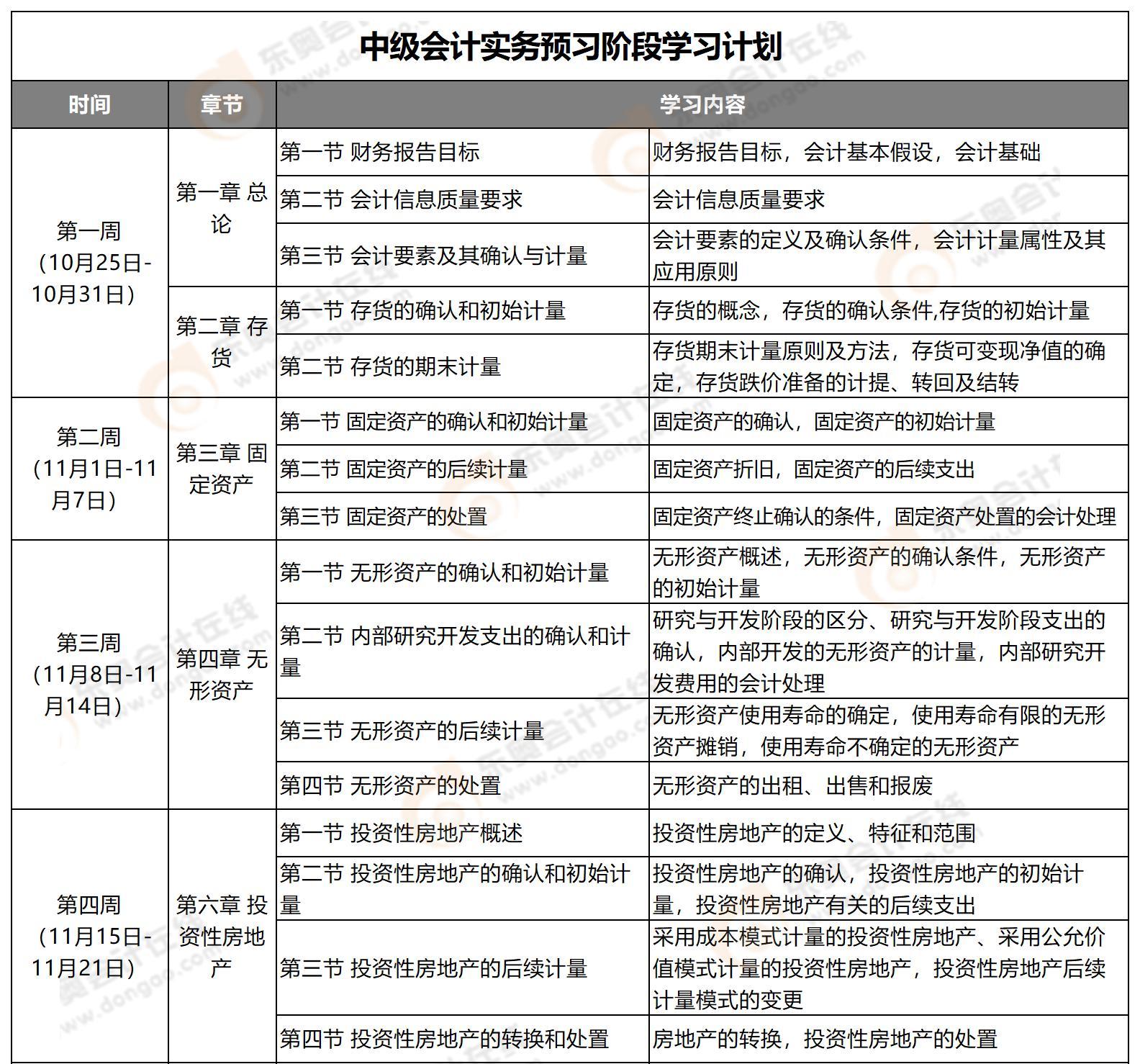1140x1064 pixels.
Task: Click the 第二章 存货 chapter cell
Action: point(222,342)
